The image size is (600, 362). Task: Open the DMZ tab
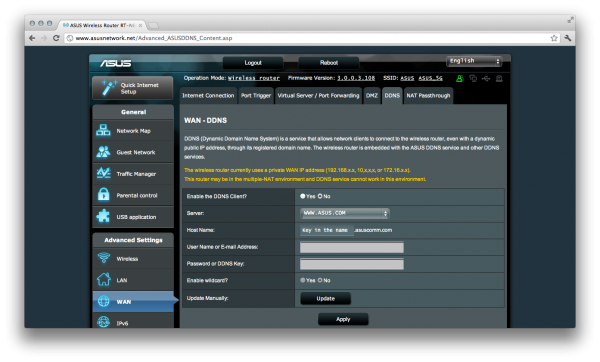[372, 96]
